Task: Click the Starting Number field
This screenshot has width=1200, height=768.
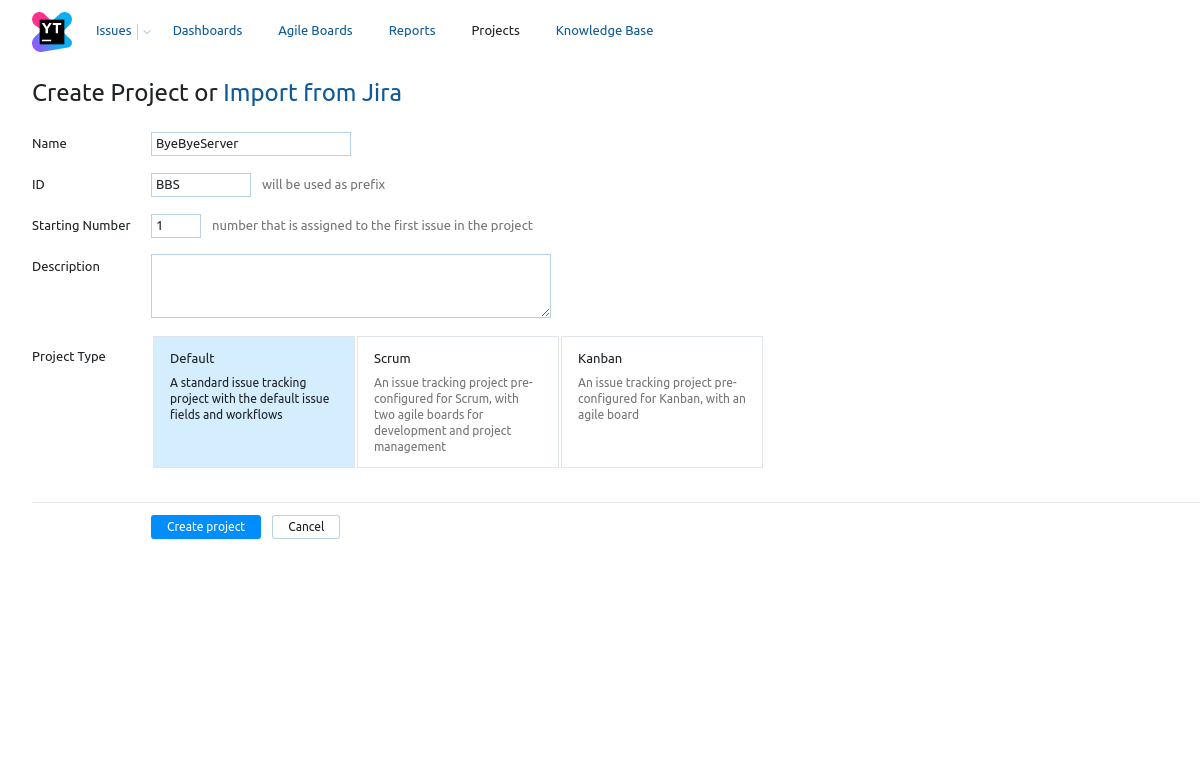Action: click(176, 226)
